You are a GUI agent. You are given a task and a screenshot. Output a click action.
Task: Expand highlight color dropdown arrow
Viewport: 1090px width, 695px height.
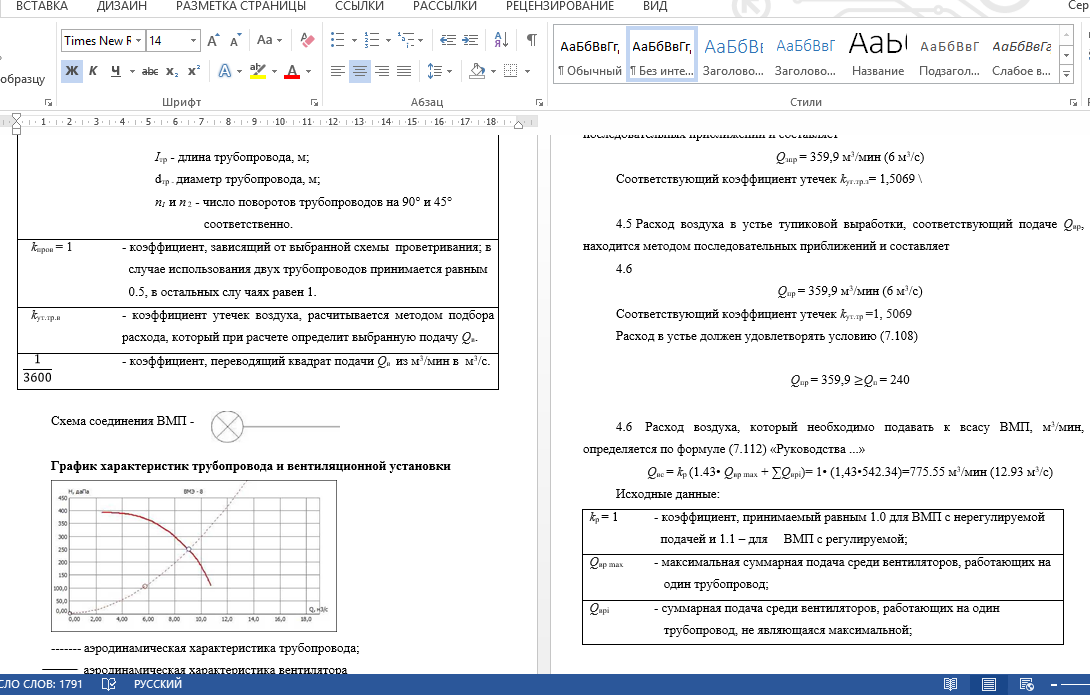coord(275,71)
